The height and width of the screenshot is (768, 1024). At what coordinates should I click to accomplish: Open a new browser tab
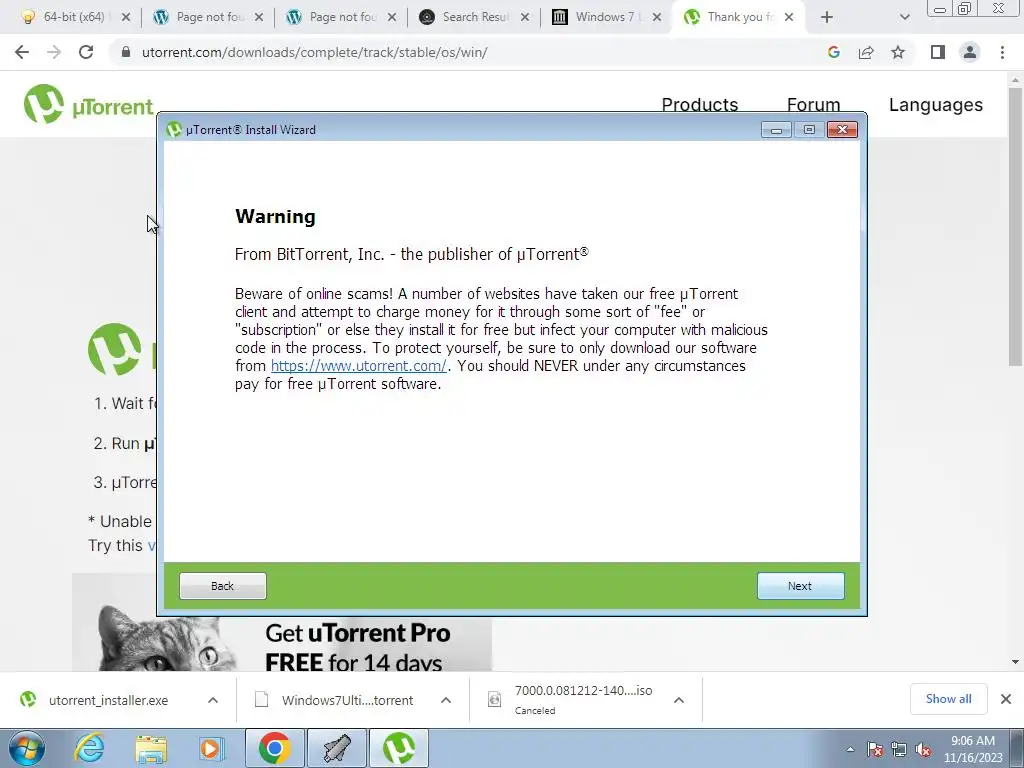[x=827, y=18]
